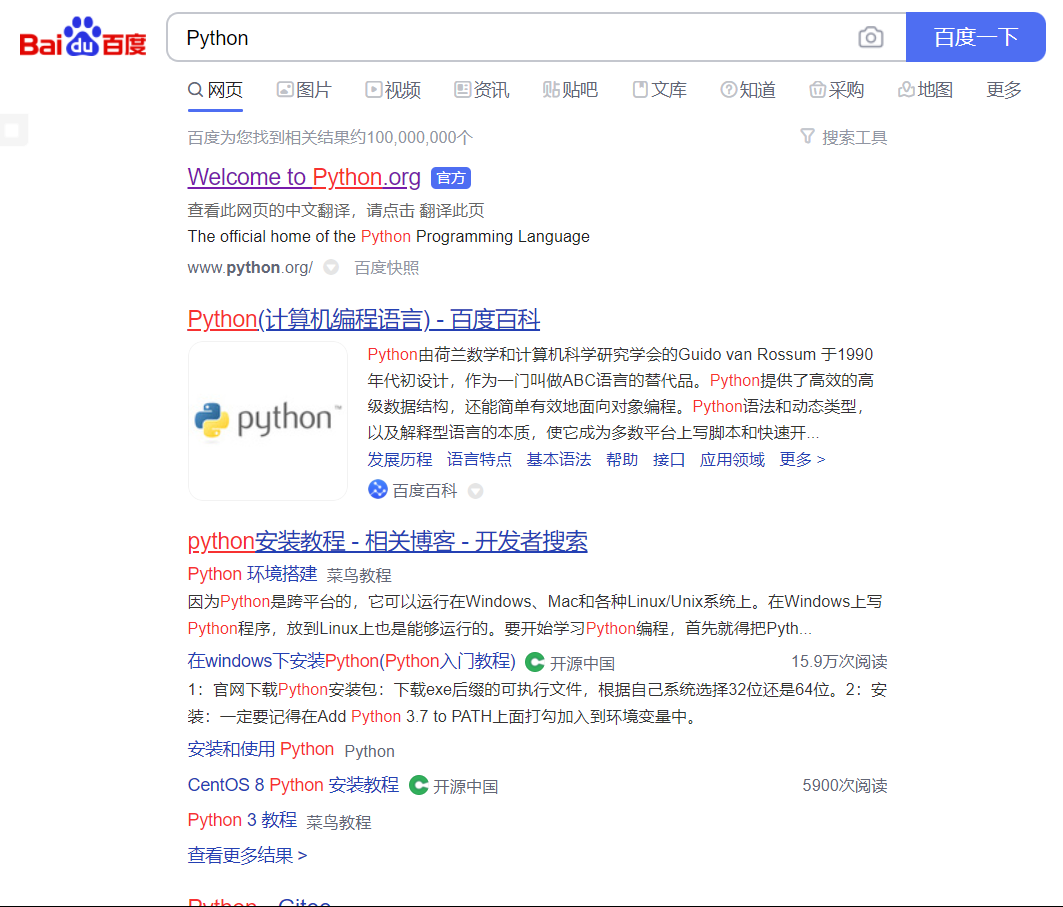Viewport: 1063px width, 907px height.
Task: Open Welcome to Python.org result
Action: pyautogui.click(x=304, y=177)
